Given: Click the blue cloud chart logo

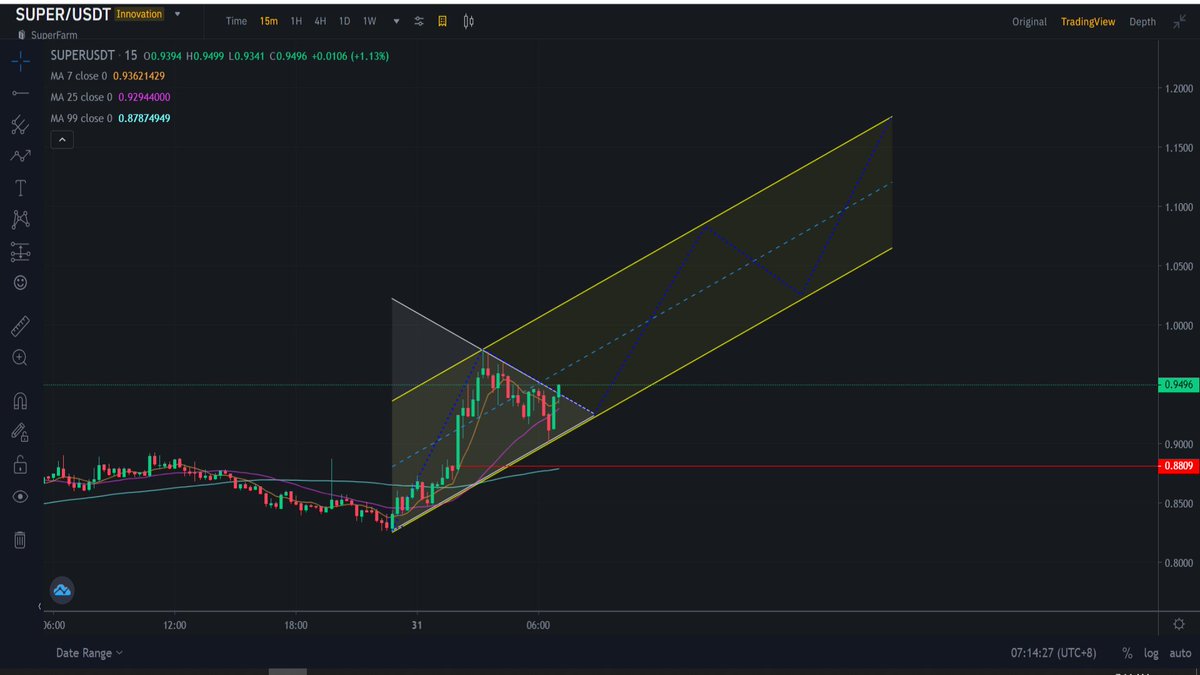Looking at the screenshot, I should click(62, 590).
